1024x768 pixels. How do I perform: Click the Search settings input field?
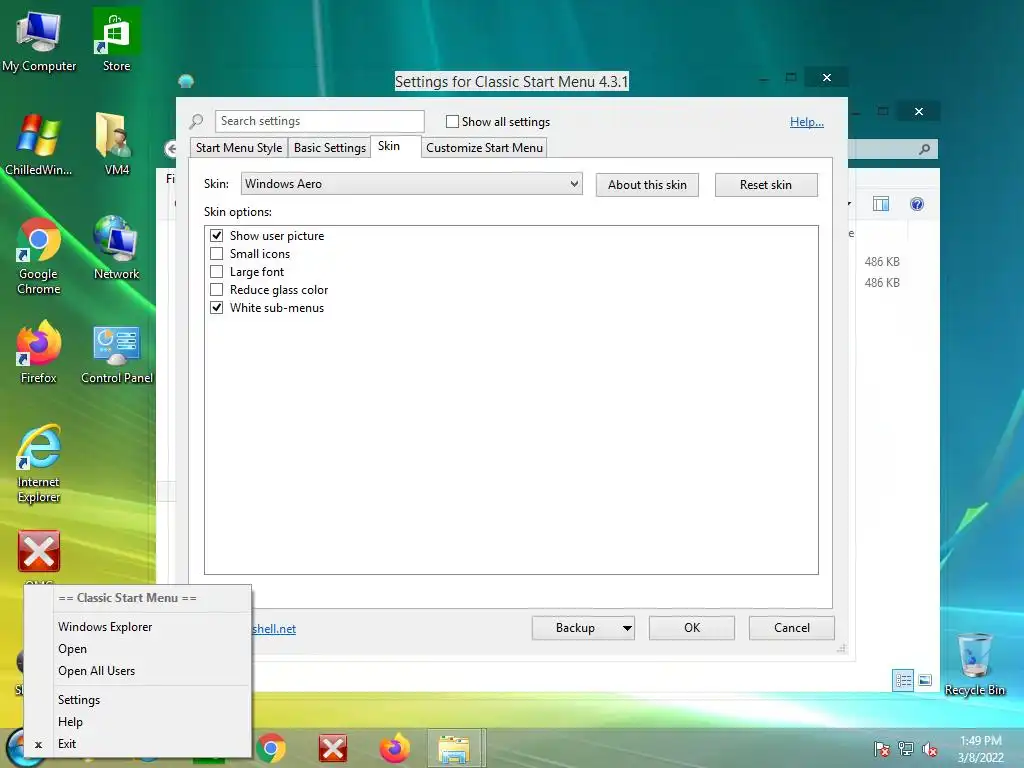319,121
